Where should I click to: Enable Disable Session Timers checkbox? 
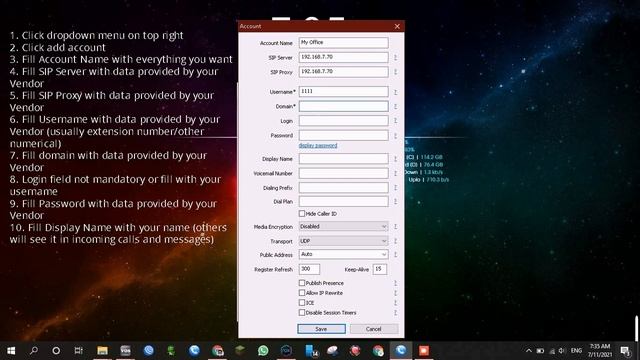(x=302, y=313)
